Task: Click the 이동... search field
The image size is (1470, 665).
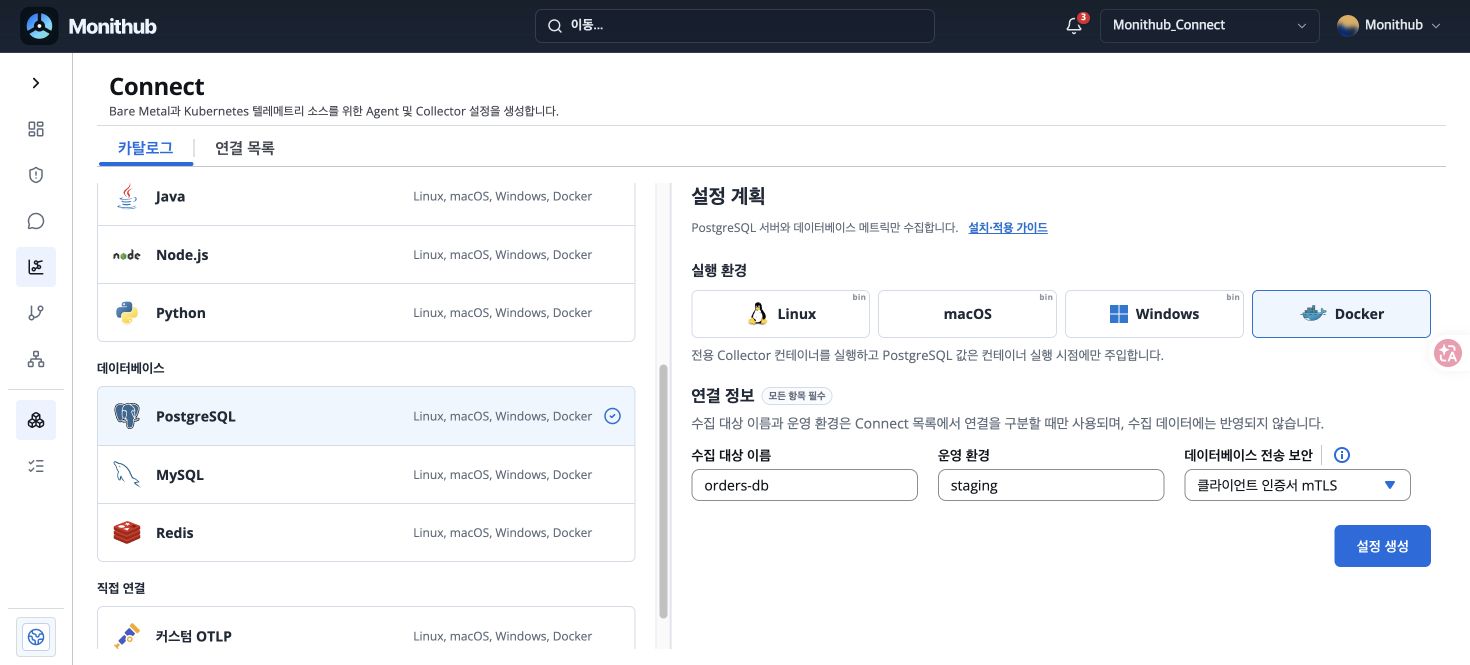Action: 735,26
